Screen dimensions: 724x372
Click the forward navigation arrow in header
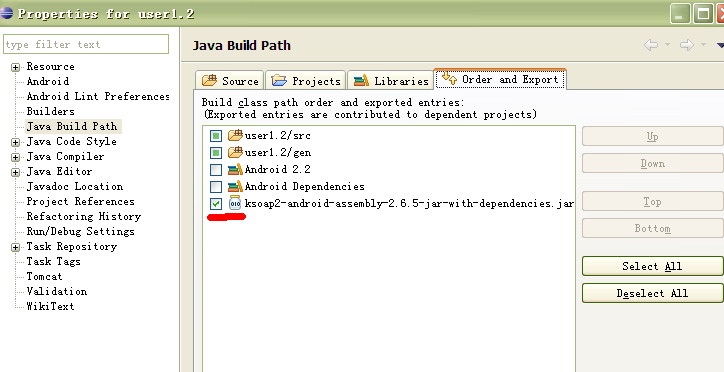tap(687, 45)
